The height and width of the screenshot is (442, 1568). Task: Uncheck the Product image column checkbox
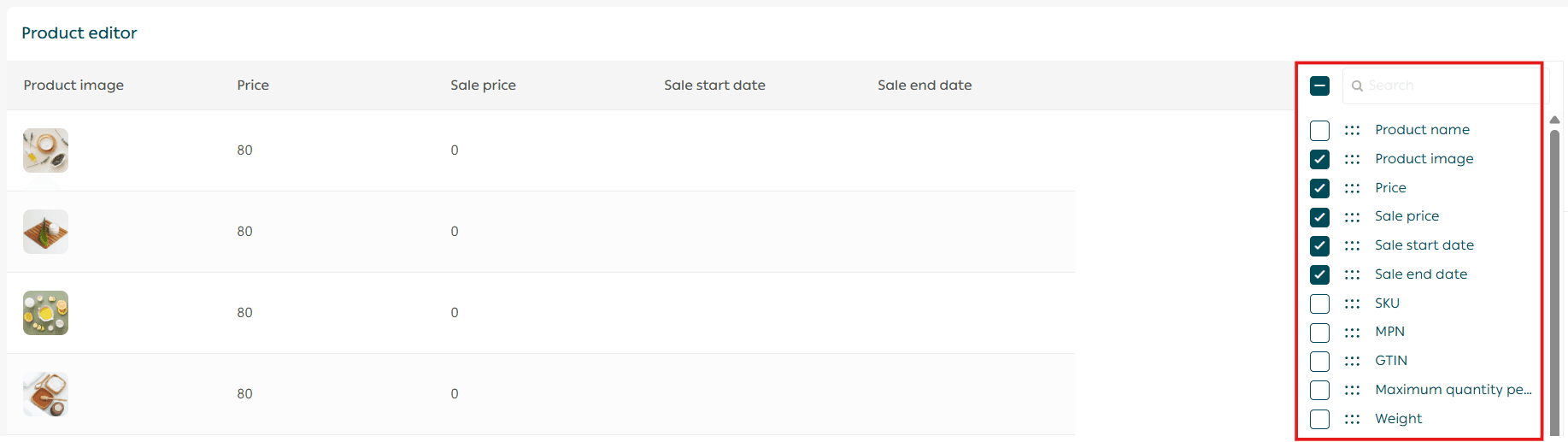[x=1319, y=160]
